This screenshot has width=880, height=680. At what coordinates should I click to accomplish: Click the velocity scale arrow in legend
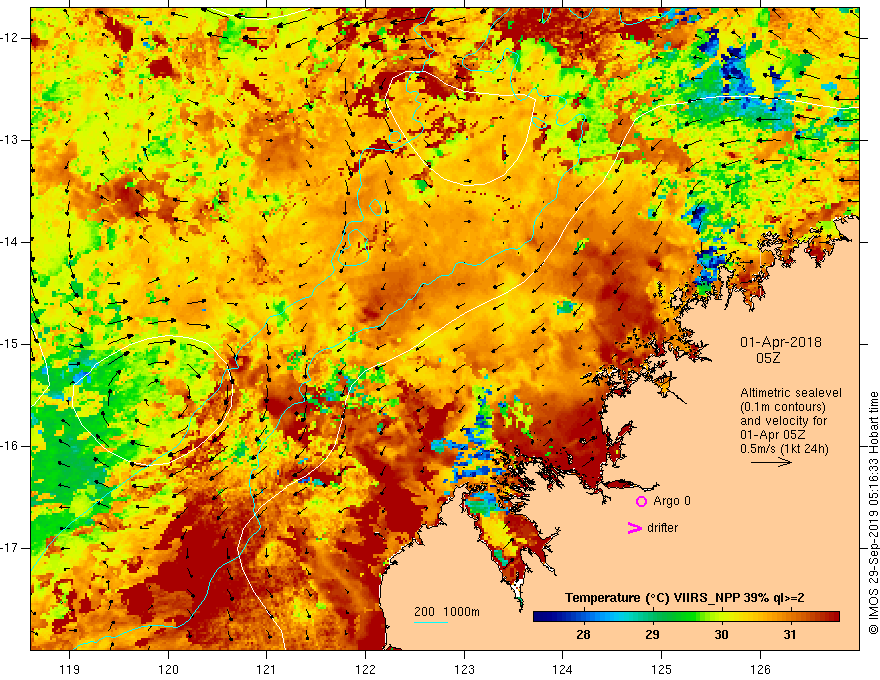pyautogui.click(x=771, y=462)
